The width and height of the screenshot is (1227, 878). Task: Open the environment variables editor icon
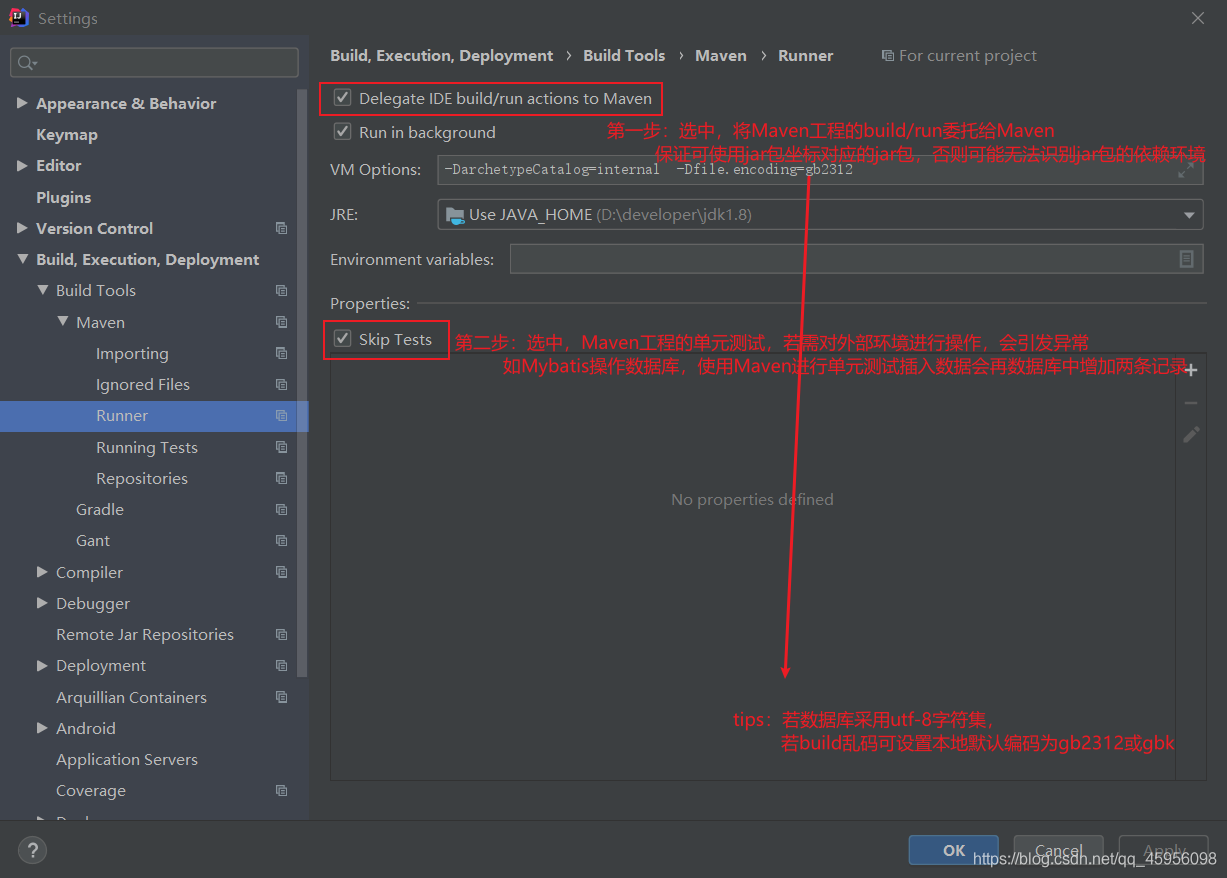pyautogui.click(x=1186, y=259)
